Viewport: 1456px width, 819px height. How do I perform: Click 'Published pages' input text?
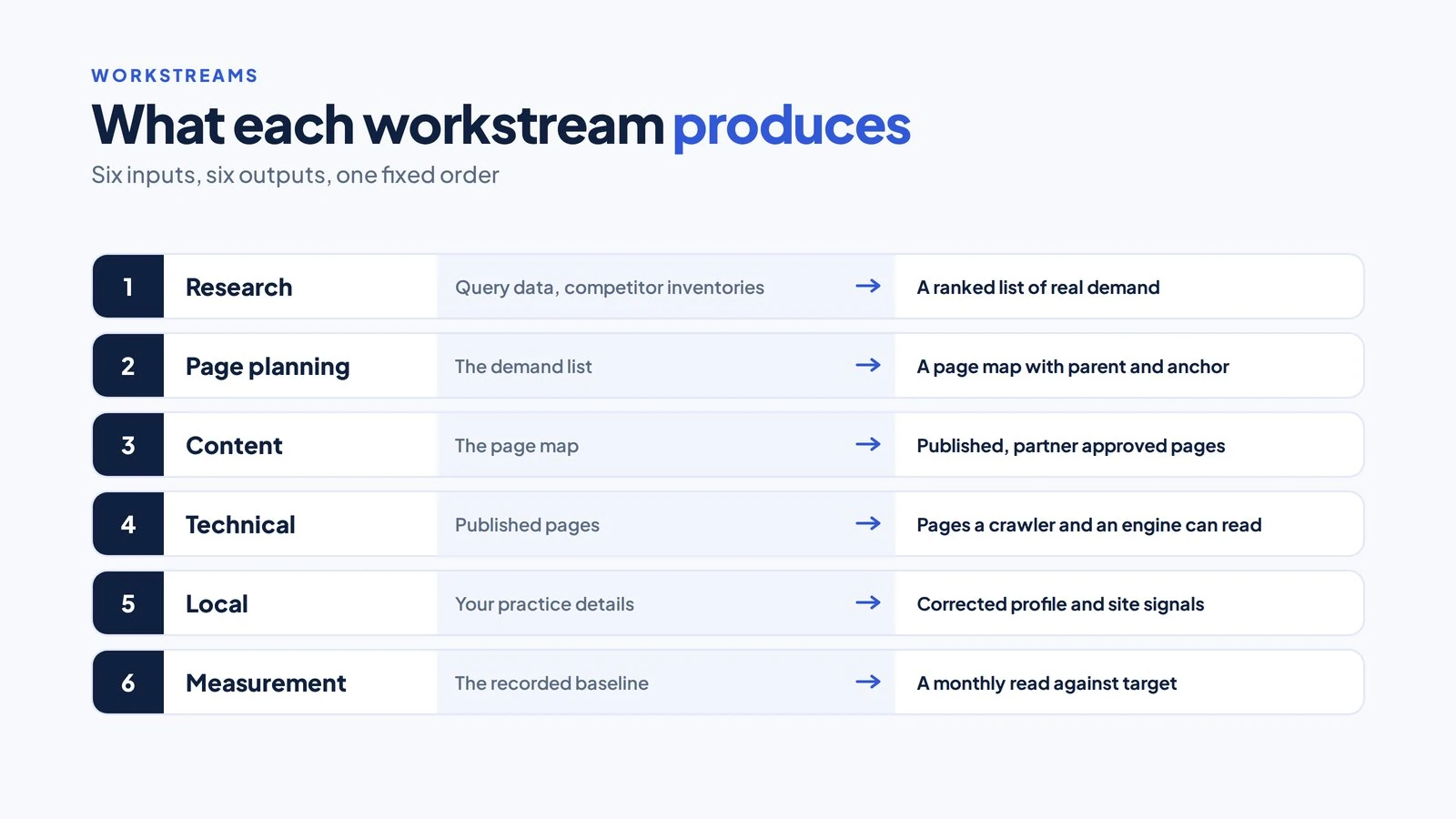pyautogui.click(x=527, y=525)
